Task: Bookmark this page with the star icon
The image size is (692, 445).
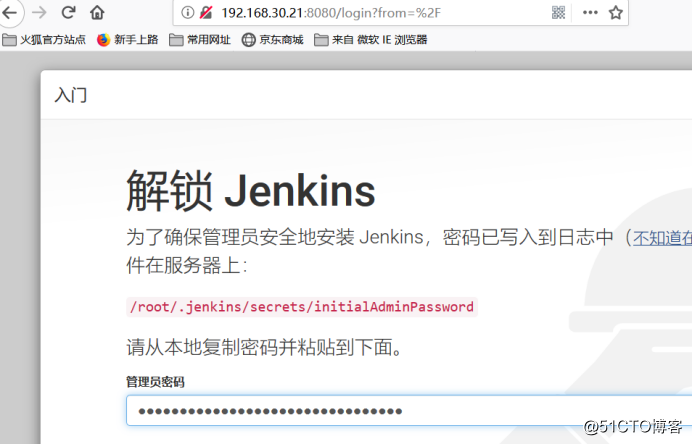Action: (x=616, y=12)
